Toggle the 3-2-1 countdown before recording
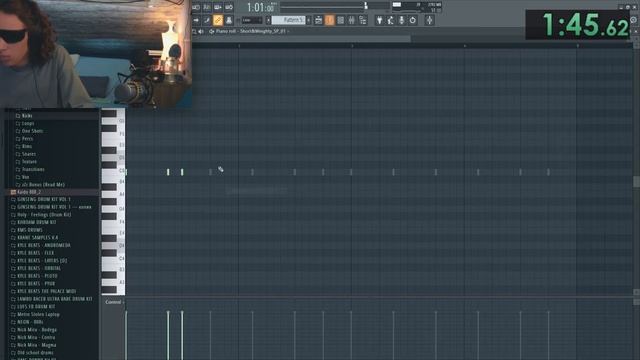640x360 pixels. 207,7
